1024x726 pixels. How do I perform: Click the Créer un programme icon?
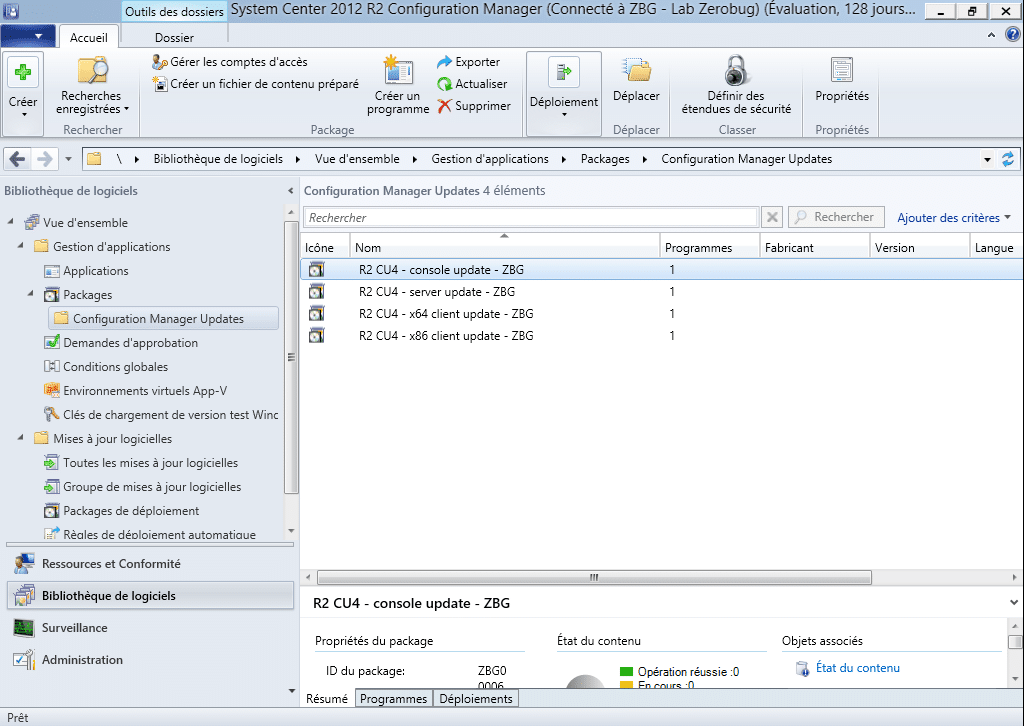click(x=398, y=71)
